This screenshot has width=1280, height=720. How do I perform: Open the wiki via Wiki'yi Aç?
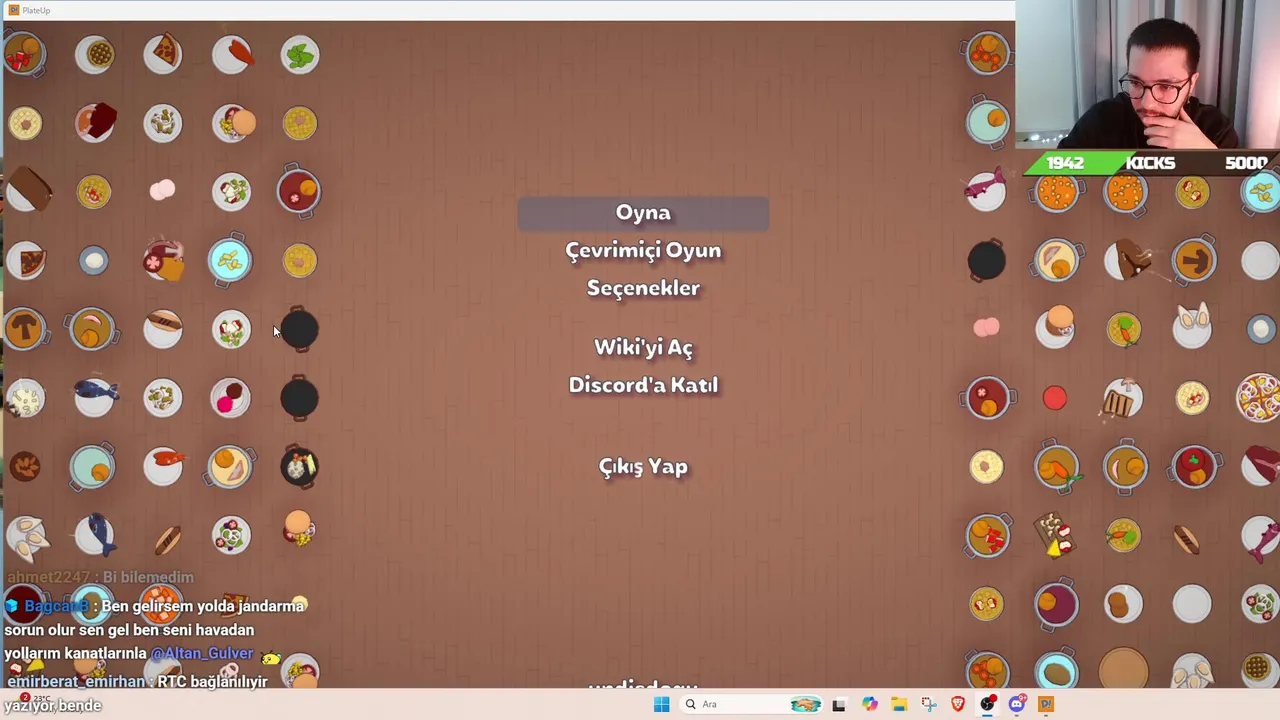click(643, 347)
